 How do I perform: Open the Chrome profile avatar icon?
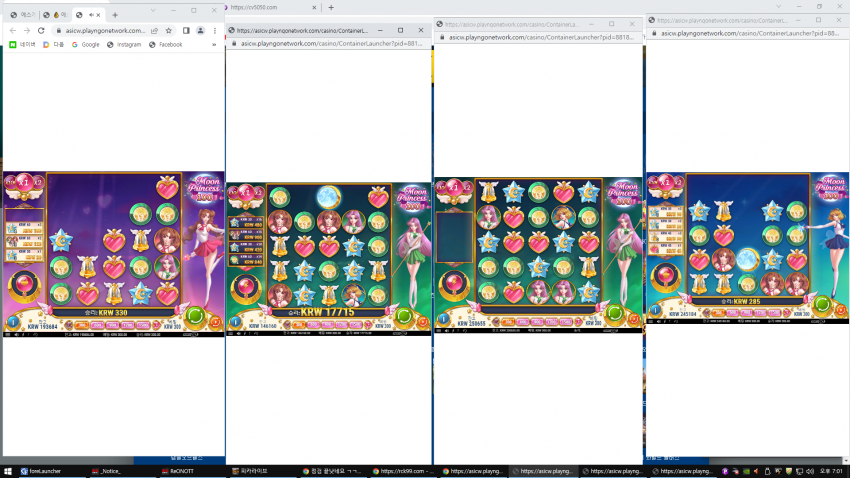(x=201, y=31)
